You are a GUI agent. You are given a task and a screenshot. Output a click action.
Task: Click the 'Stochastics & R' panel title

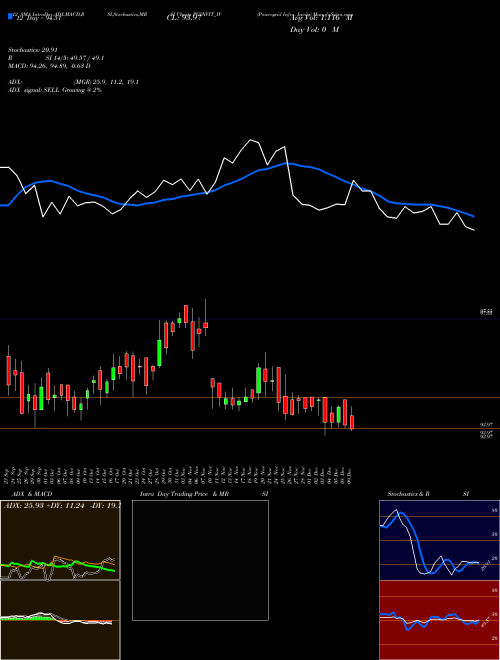408,494
